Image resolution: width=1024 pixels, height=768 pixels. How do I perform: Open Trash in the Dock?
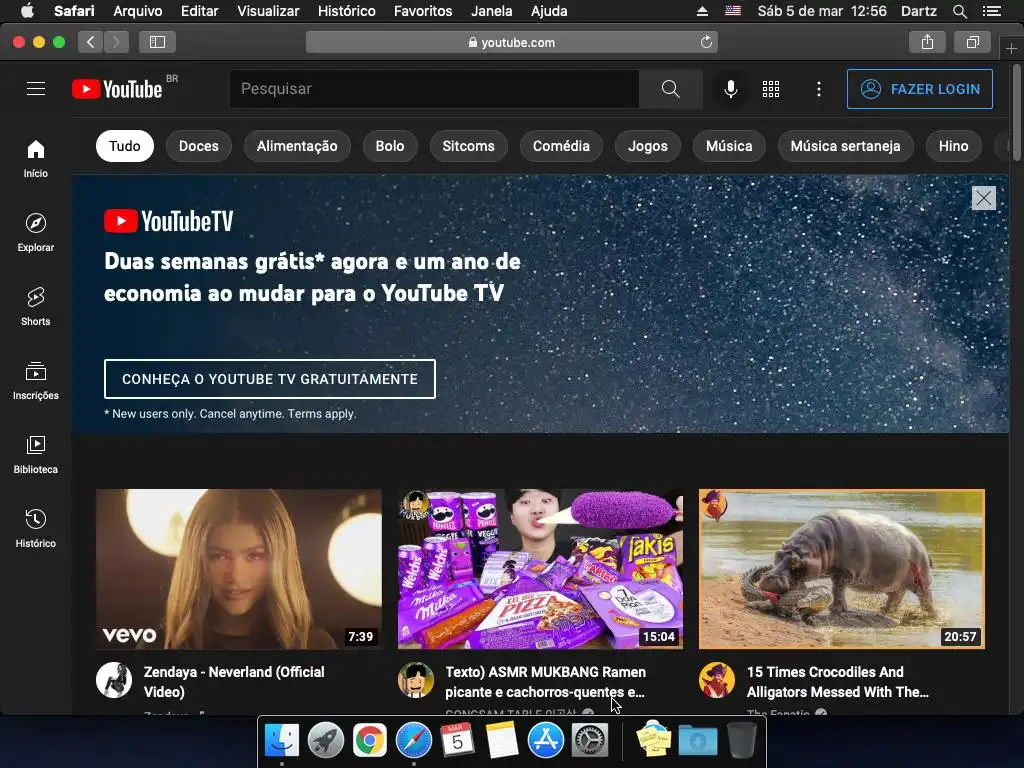click(742, 741)
